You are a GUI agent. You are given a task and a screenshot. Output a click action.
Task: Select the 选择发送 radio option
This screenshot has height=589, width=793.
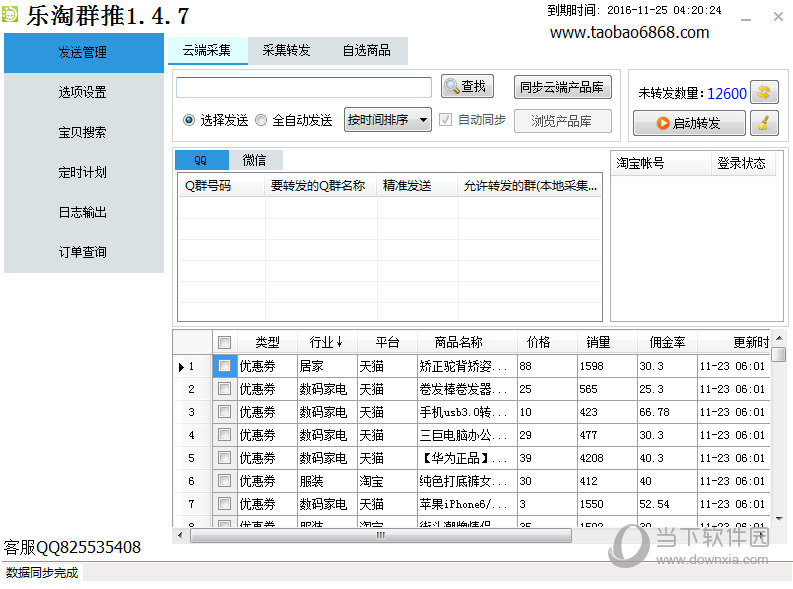click(216, 120)
